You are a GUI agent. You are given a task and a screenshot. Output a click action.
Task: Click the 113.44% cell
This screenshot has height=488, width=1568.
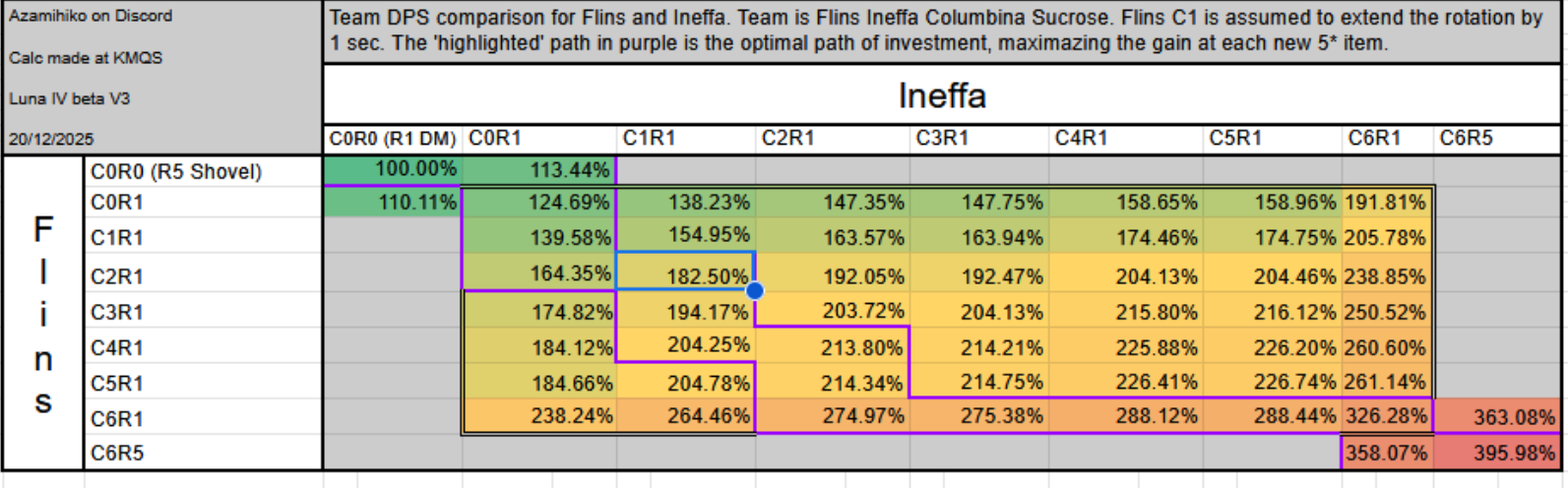pos(539,170)
